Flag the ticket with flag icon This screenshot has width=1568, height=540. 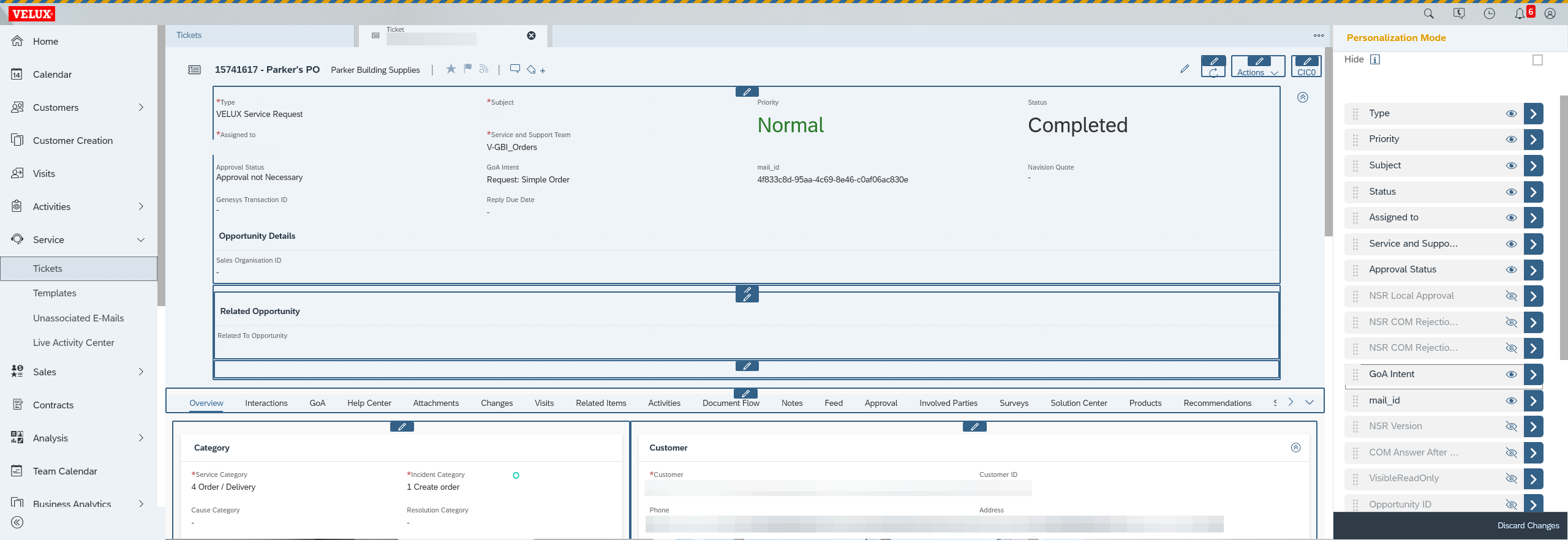click(468, 69)
